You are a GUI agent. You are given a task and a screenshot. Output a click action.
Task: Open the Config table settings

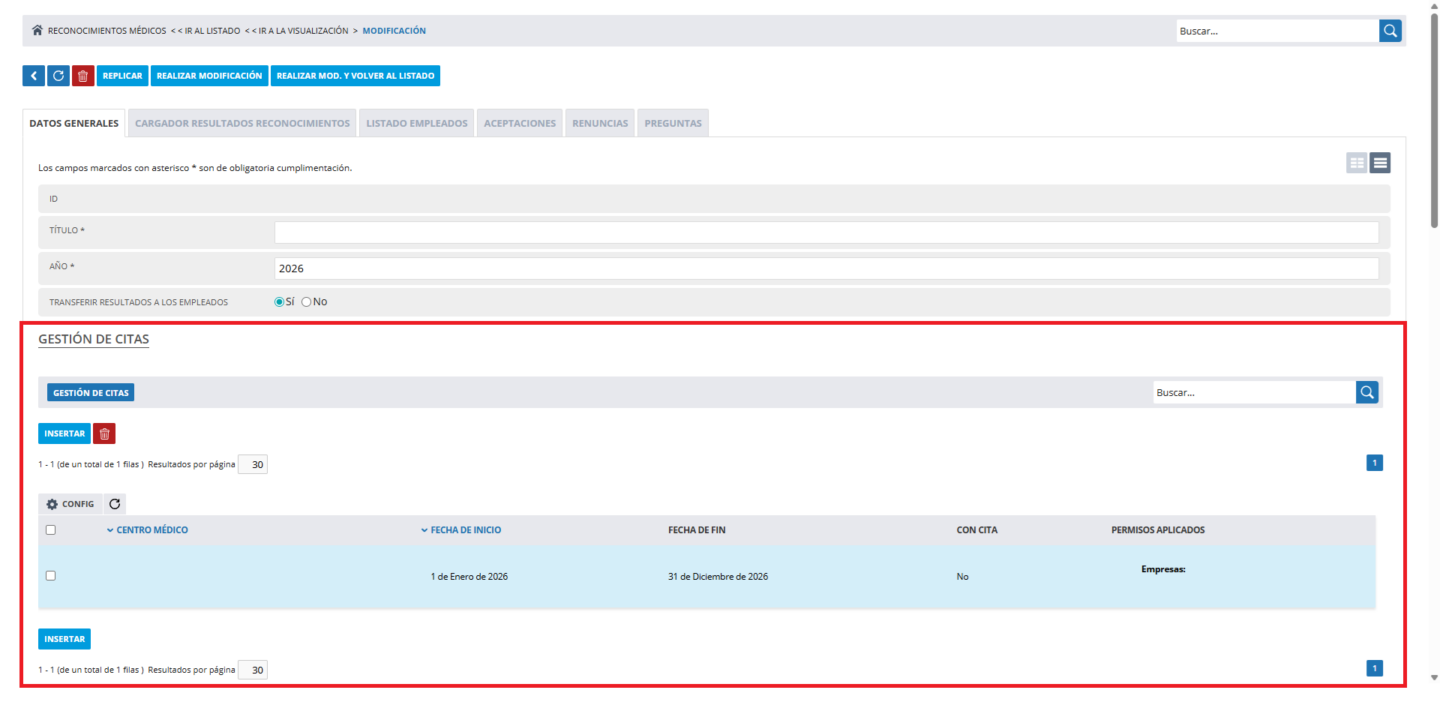pyautogui.click(x=70, y=504)
